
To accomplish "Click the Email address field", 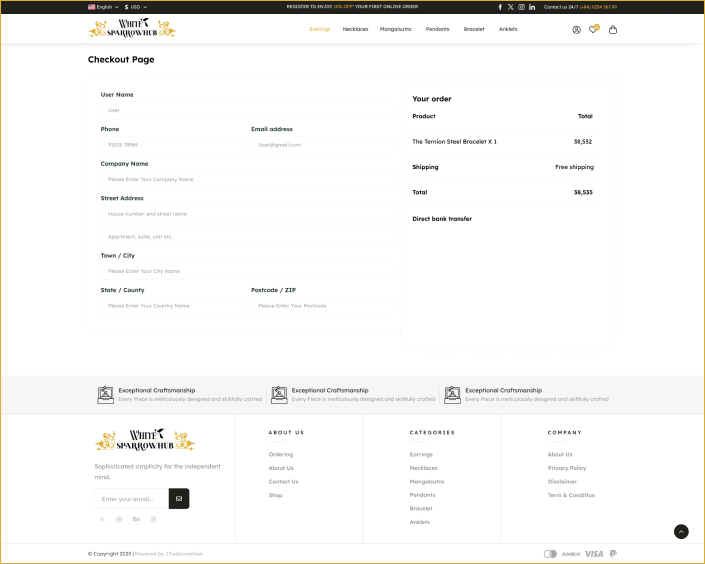I will [320, 145].
